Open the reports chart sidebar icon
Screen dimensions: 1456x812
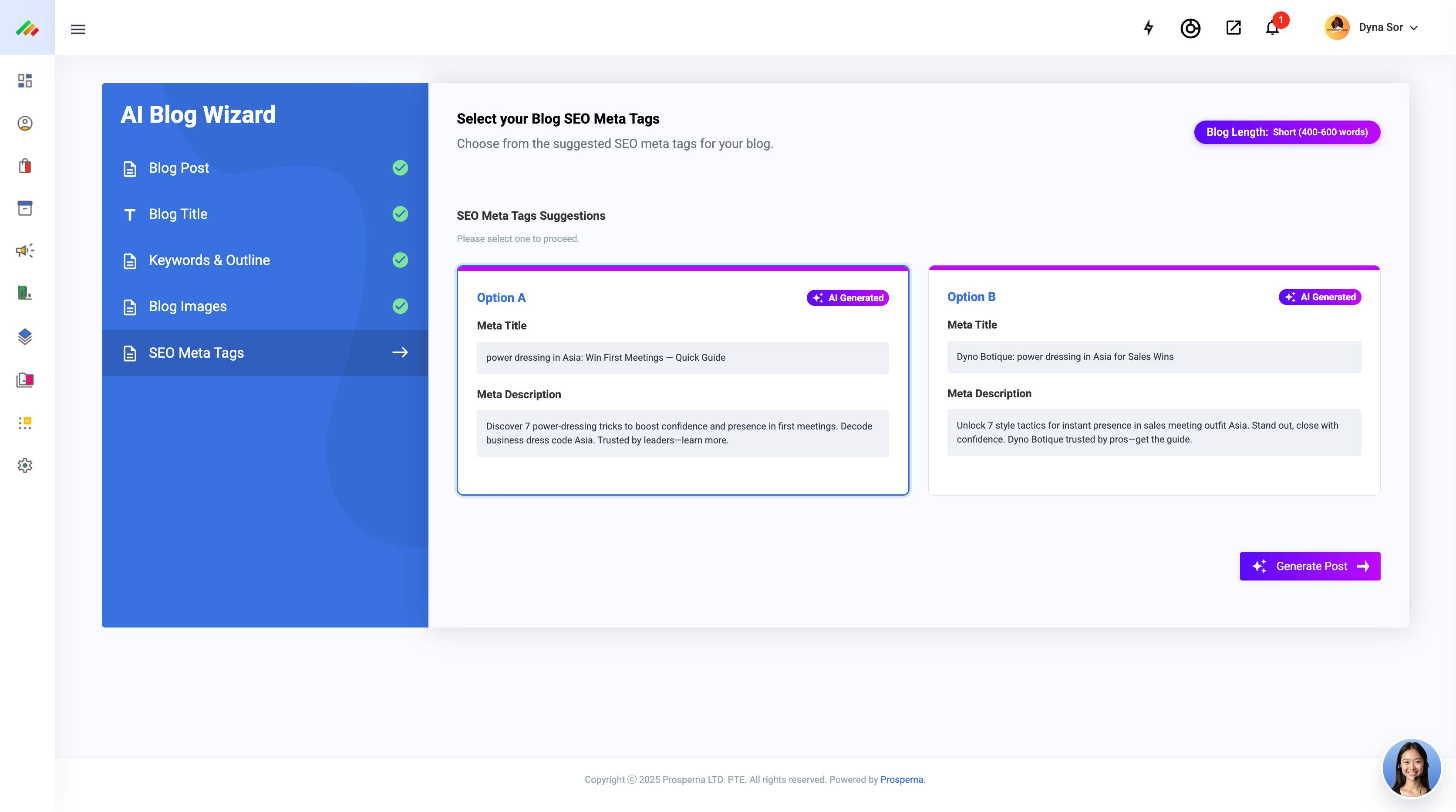pos(25,293)
